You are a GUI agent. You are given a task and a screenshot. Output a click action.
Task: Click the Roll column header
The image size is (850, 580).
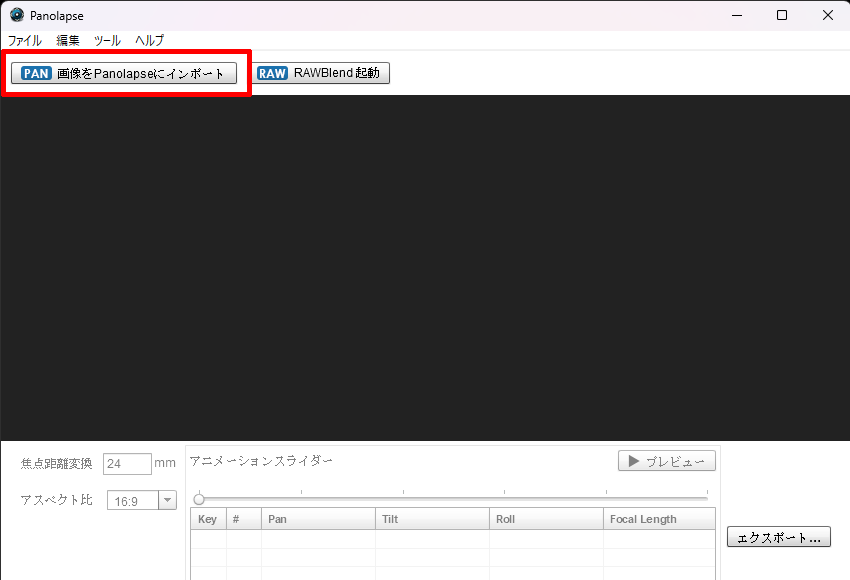(x=546, y=519)
